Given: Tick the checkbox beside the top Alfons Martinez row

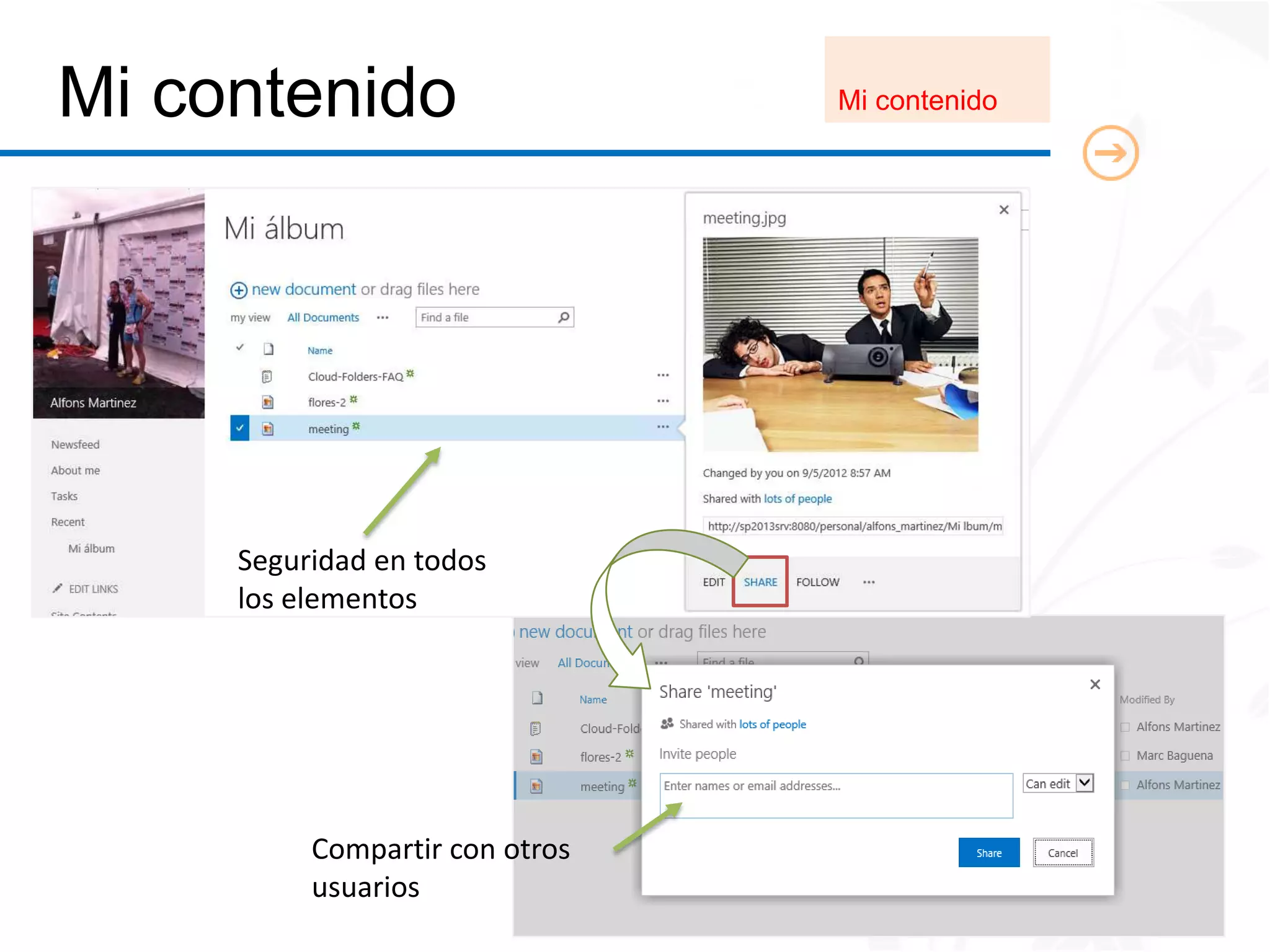Looking at the screenshot, I should (1125, 727).
